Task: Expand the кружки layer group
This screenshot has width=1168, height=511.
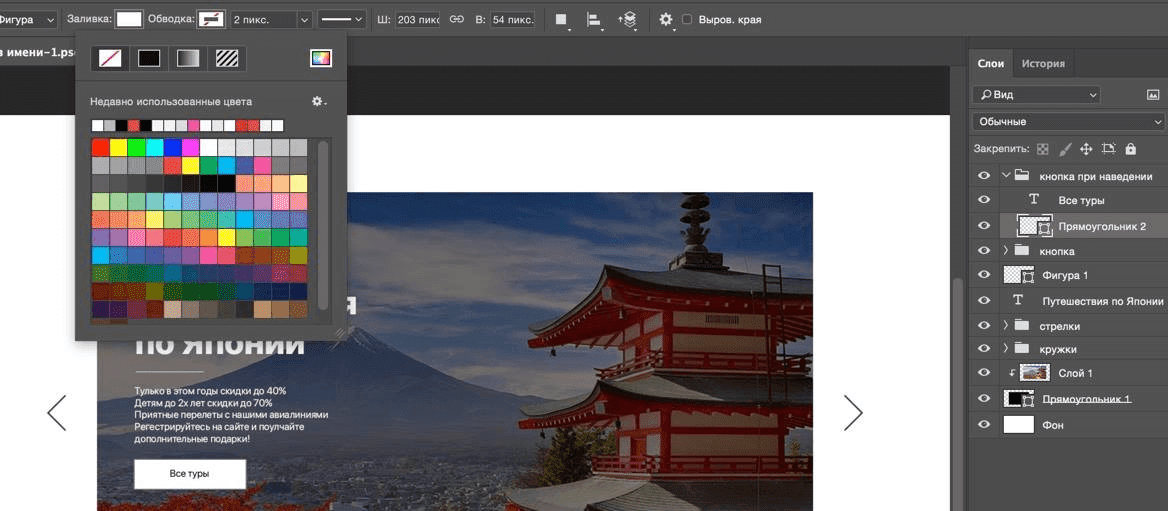Action: [1005, 348]
